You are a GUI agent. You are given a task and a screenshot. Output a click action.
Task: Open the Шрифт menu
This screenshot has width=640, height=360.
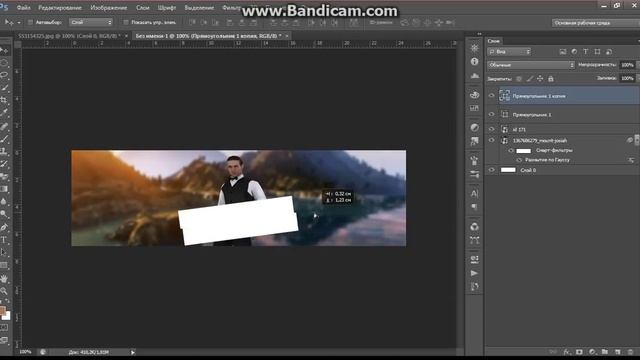click(x=167, y=8)
